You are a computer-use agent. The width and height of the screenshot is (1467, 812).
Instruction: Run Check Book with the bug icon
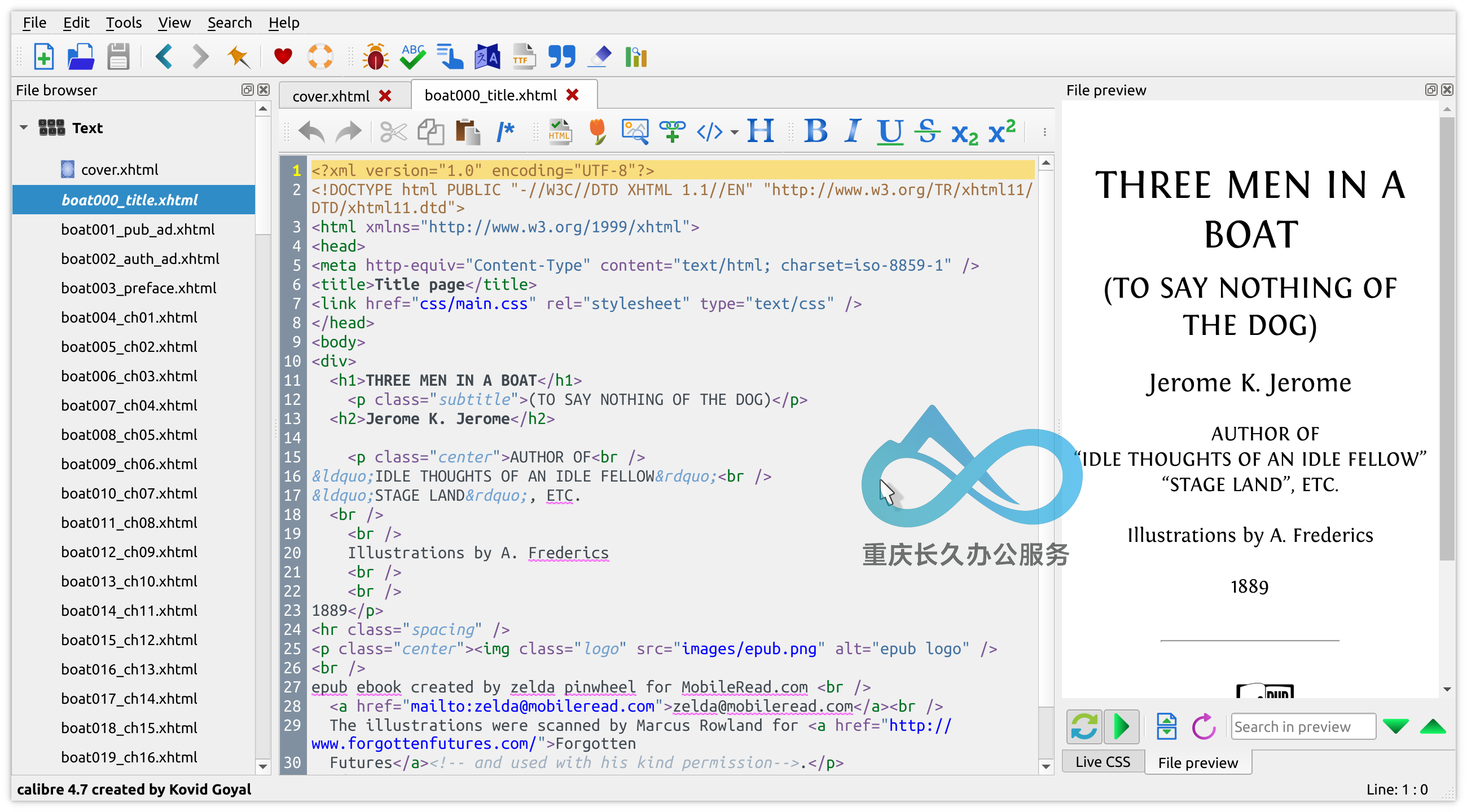[375, 56]
